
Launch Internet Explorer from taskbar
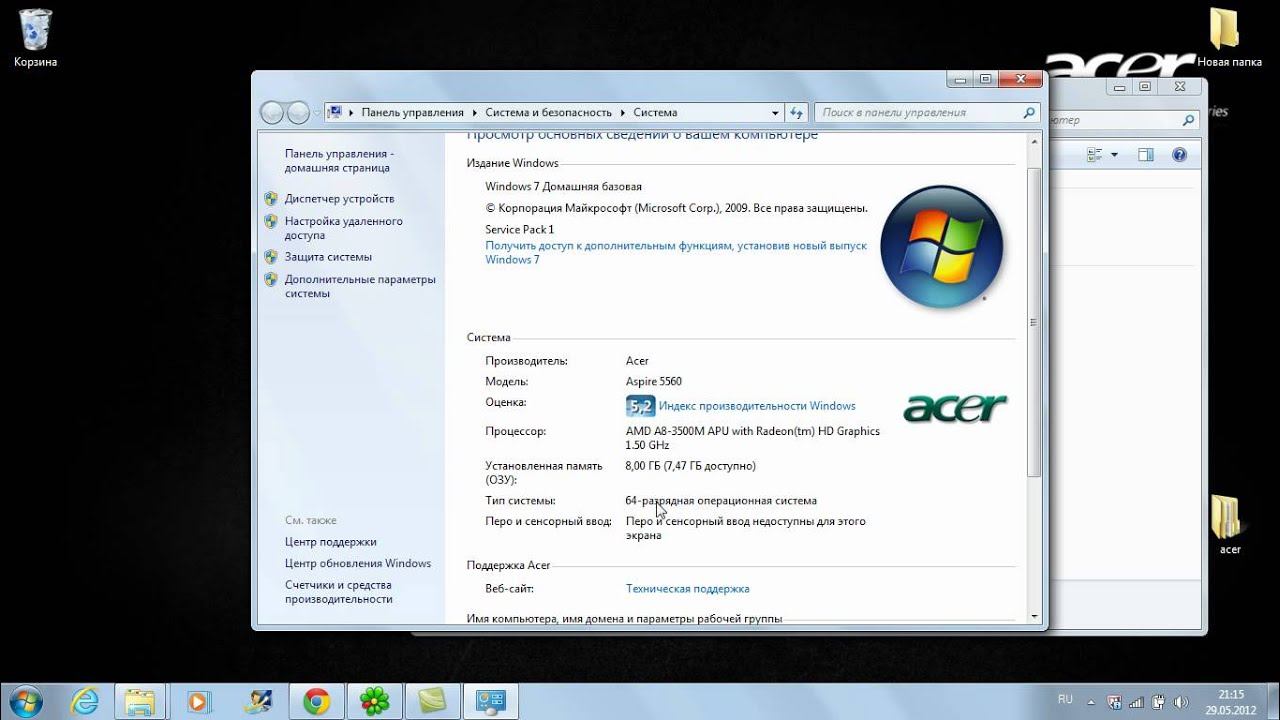click(x=84, y=702)
